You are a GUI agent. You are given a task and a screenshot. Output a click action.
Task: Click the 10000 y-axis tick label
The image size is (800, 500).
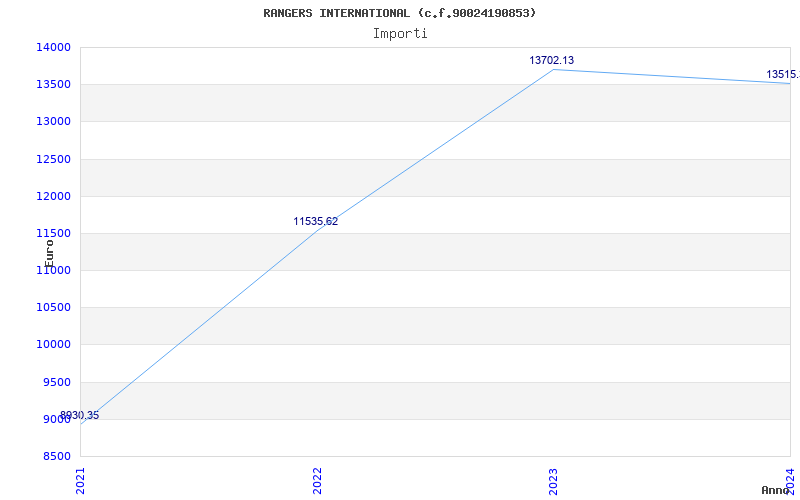coord(53,345)
